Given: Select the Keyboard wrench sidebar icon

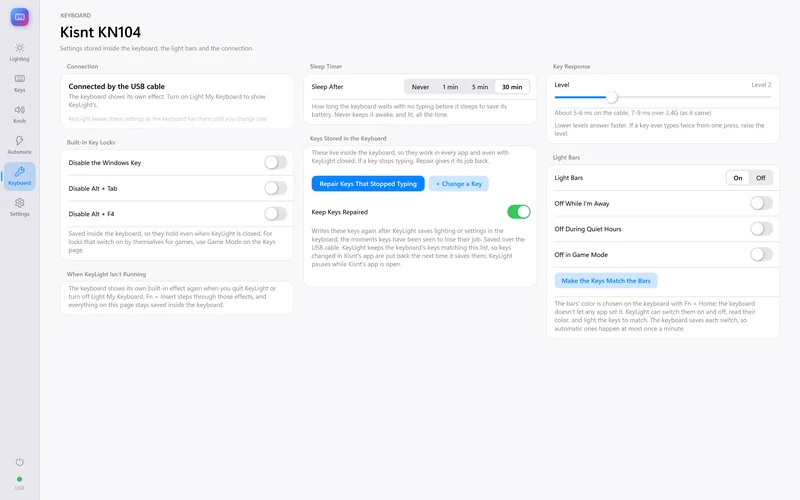Looking at the screenshot, I should [x=19, y=176].
